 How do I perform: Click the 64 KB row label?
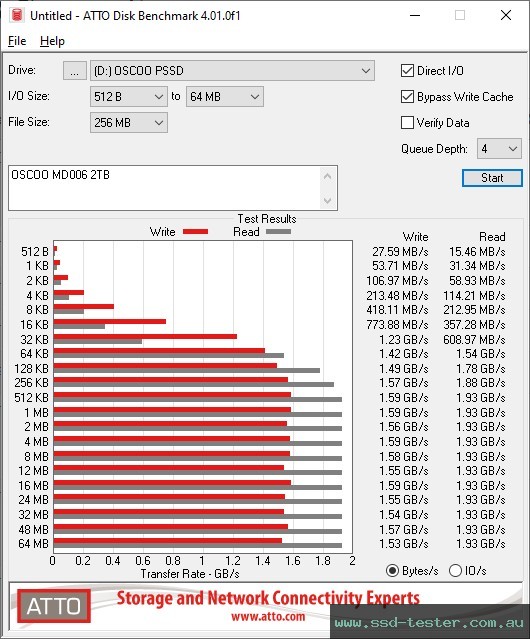tap(35, 354)
